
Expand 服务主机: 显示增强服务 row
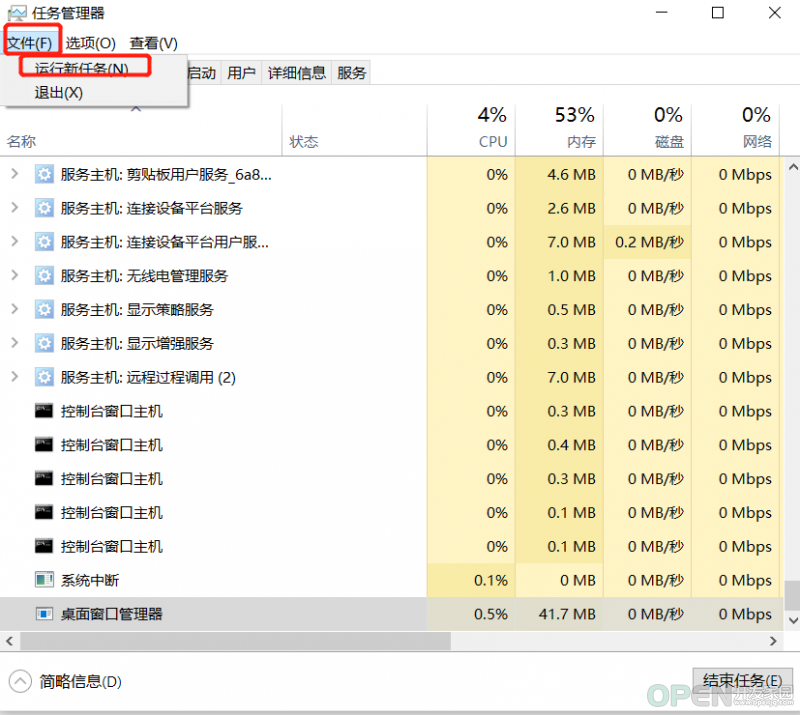[x=15, y=343]
